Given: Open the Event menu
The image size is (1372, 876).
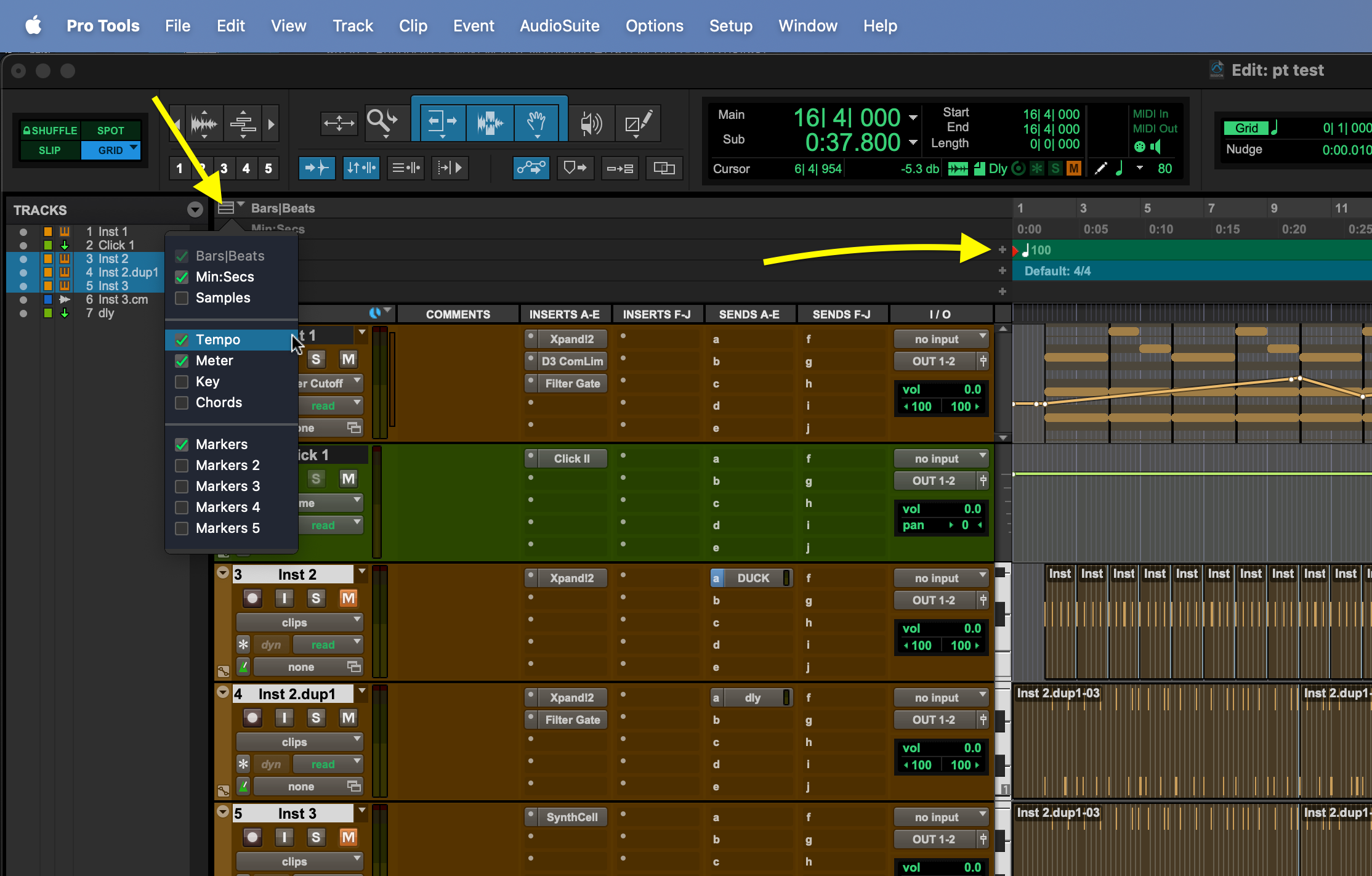Looking at the screenshot, I should (x=474, y=26).
